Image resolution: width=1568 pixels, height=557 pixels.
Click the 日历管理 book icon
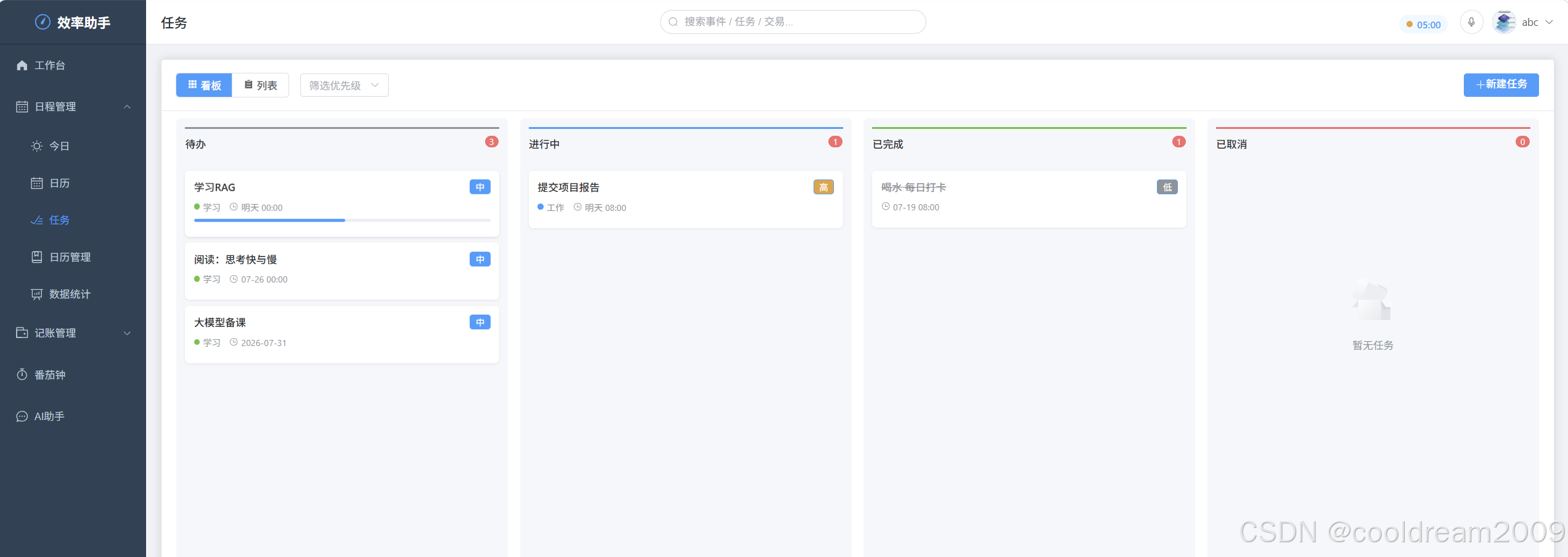[37, 257]
